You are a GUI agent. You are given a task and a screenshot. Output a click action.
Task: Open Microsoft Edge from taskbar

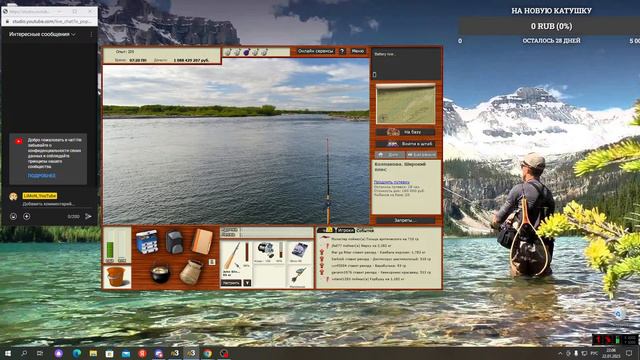[77, 353]
